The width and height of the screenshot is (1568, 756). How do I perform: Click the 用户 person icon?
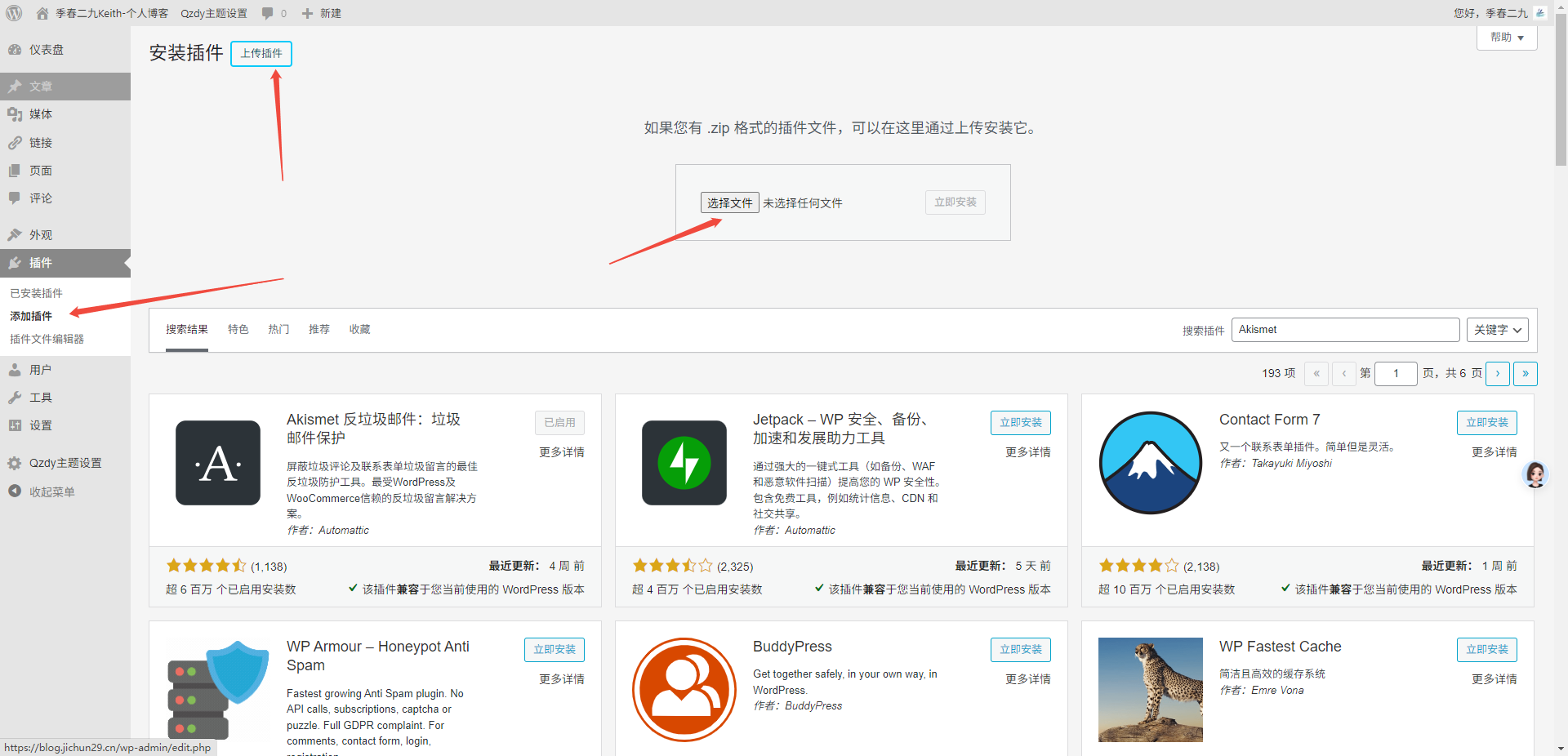tap(15, 370)
